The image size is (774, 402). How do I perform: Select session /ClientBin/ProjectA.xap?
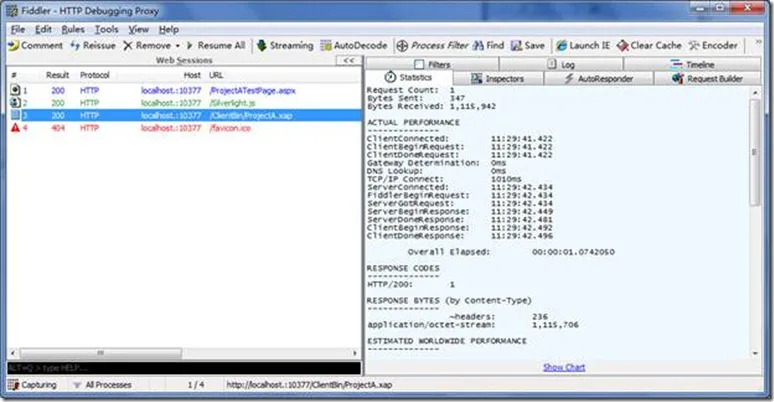[185, 115]
